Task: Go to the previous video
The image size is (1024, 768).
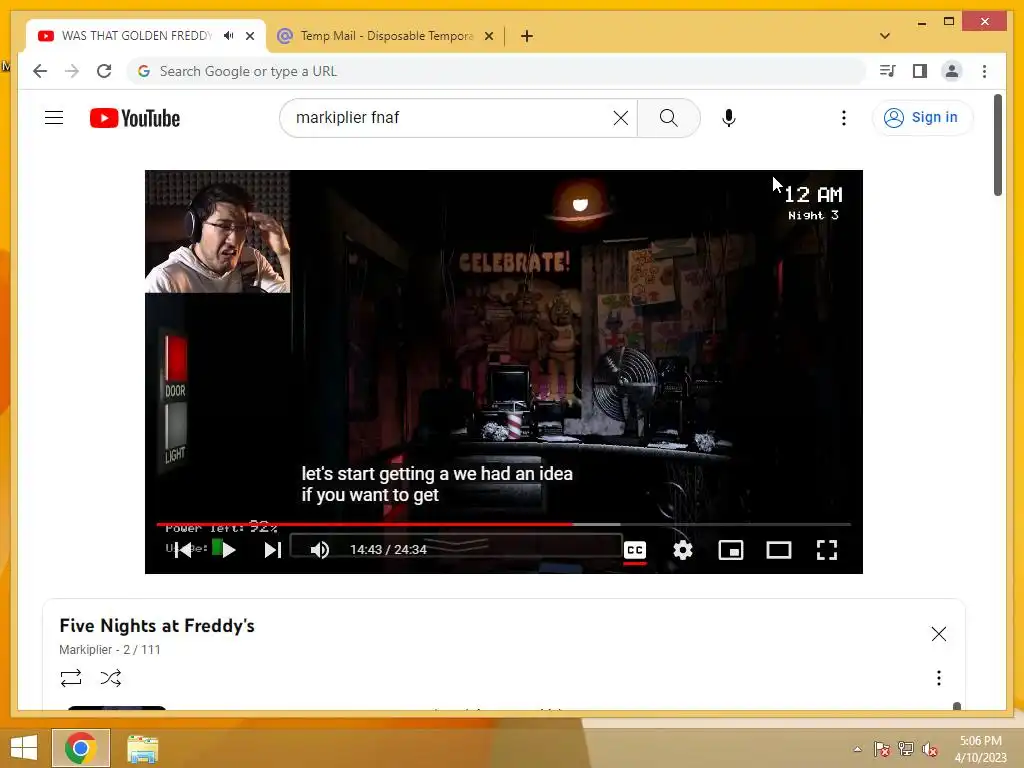Action: [x=184, y=550]
